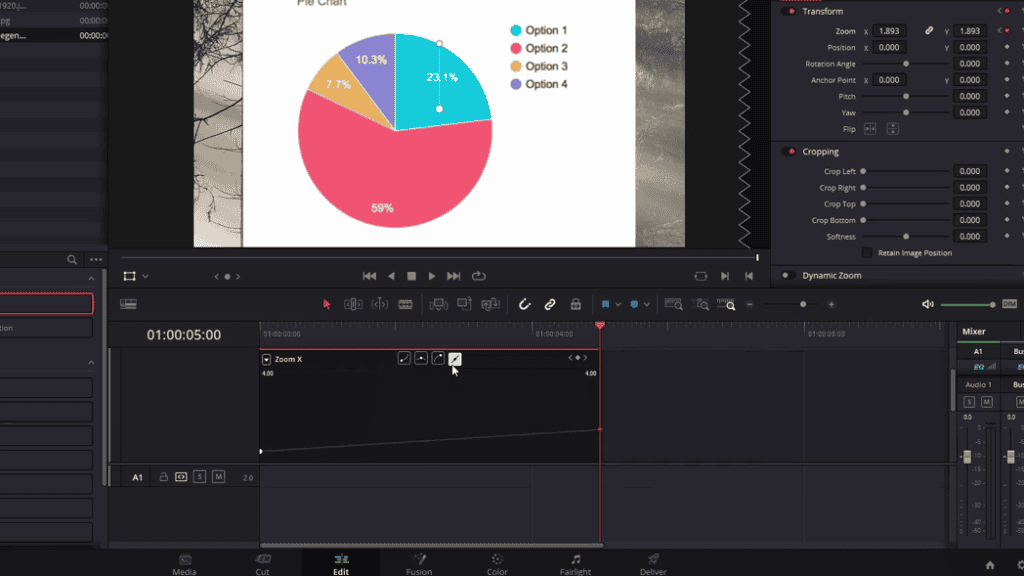1024x576 pixels.
Task: Open the Deliver page
Action: [x=653, y=564]
